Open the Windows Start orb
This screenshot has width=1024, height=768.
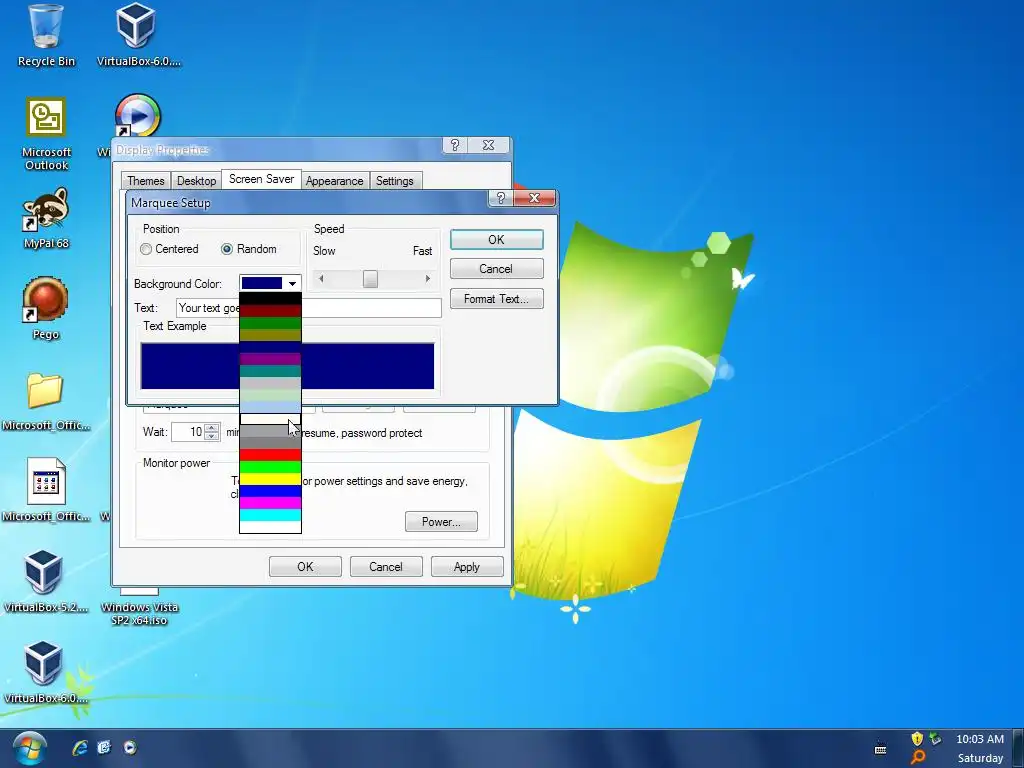29,748
